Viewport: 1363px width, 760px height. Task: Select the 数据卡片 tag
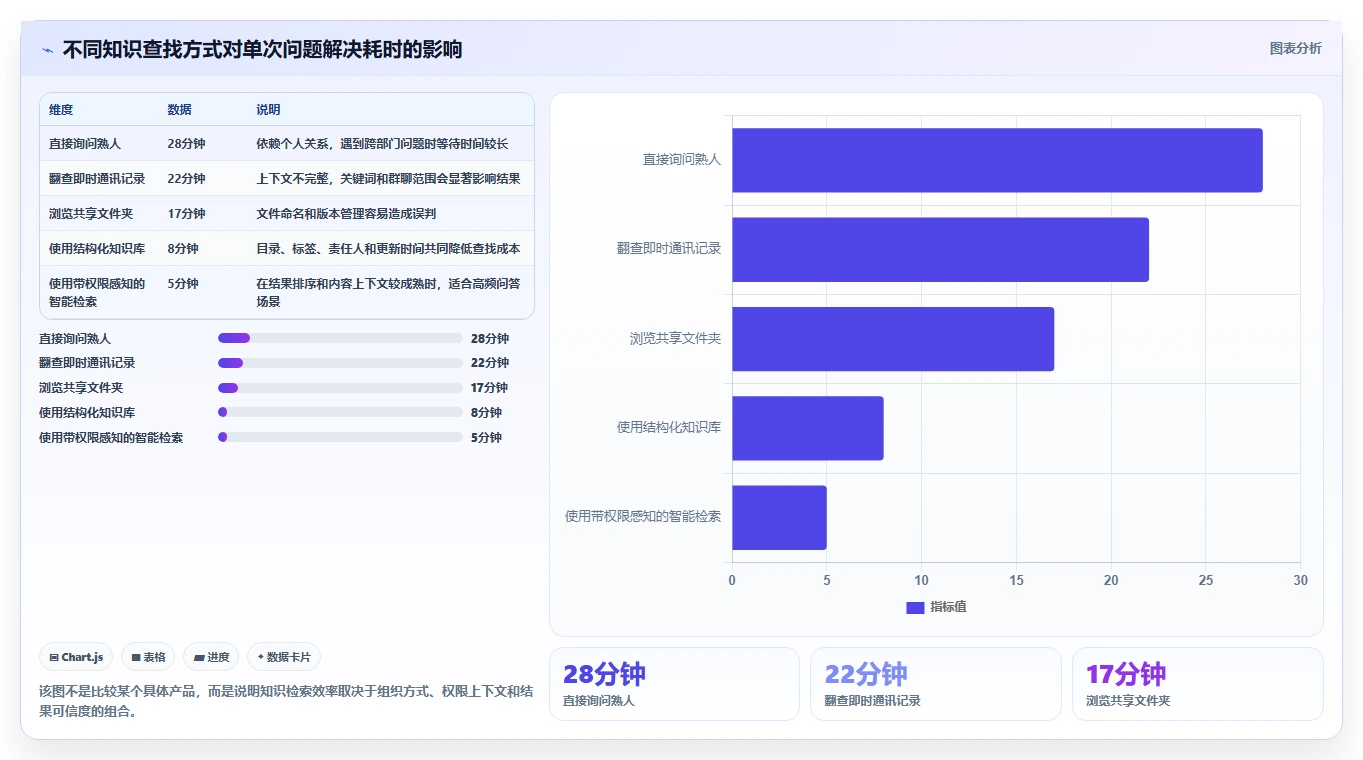[x=284, y=657]
